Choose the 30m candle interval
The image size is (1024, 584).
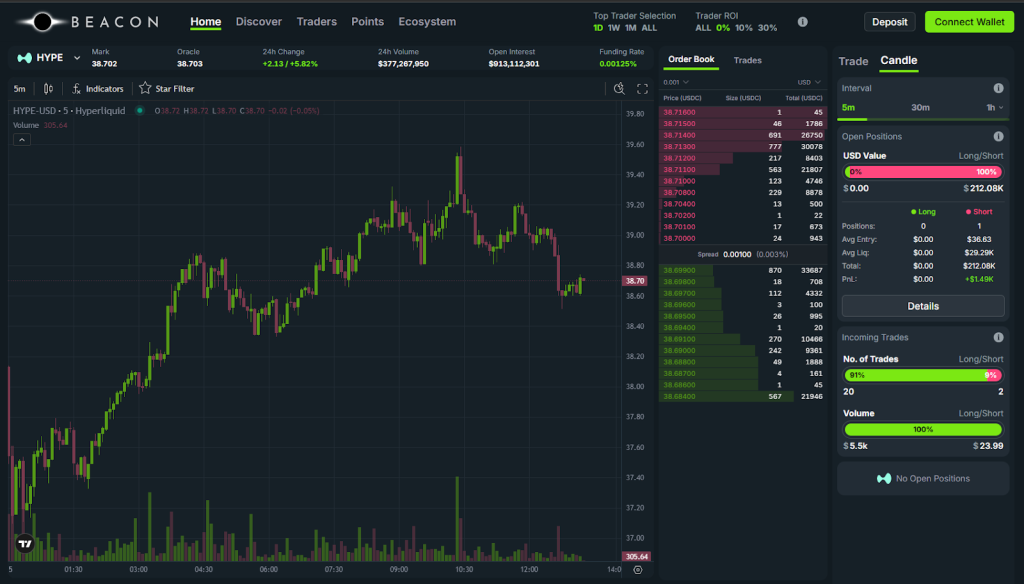click(920, 107)
